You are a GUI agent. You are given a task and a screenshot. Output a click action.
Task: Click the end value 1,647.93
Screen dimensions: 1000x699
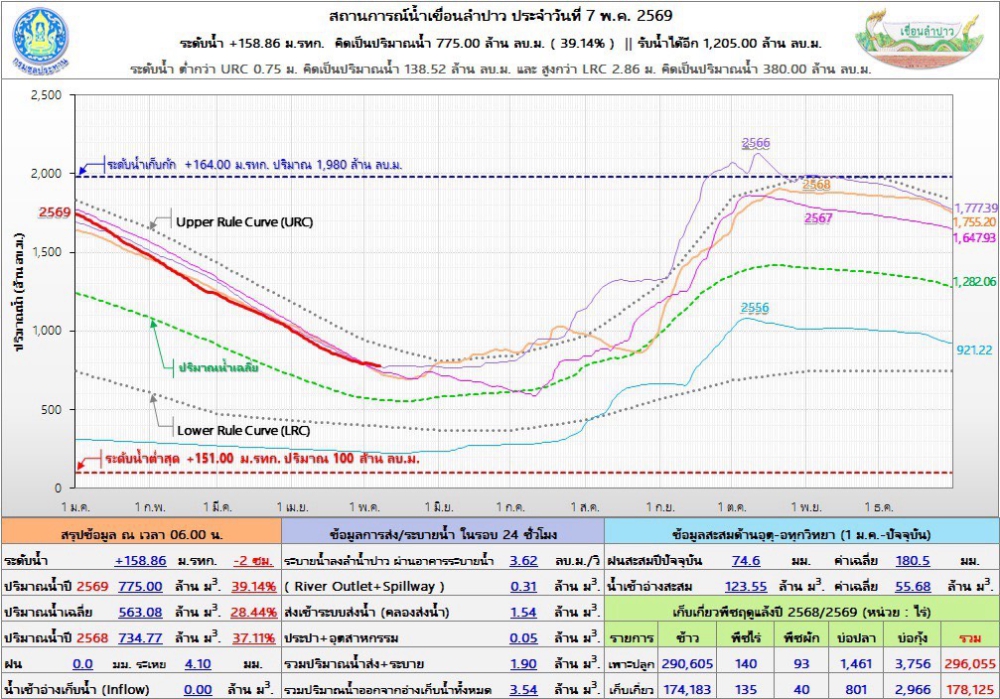tap(974, 238)
